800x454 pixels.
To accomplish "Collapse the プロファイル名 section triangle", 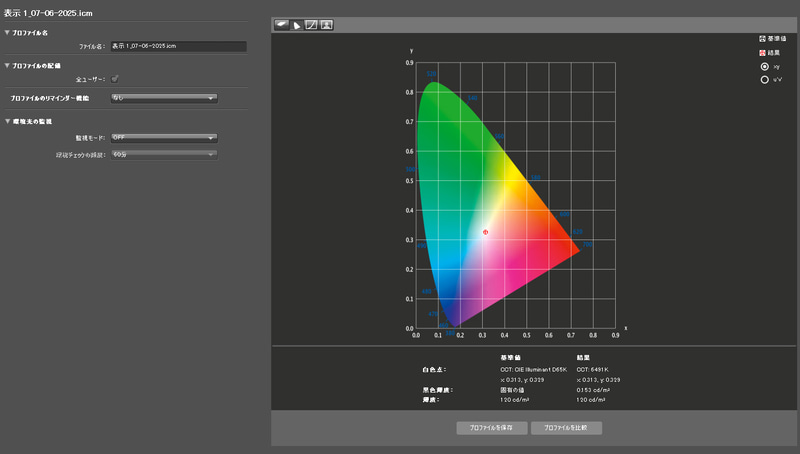I will tap(7, 33).
